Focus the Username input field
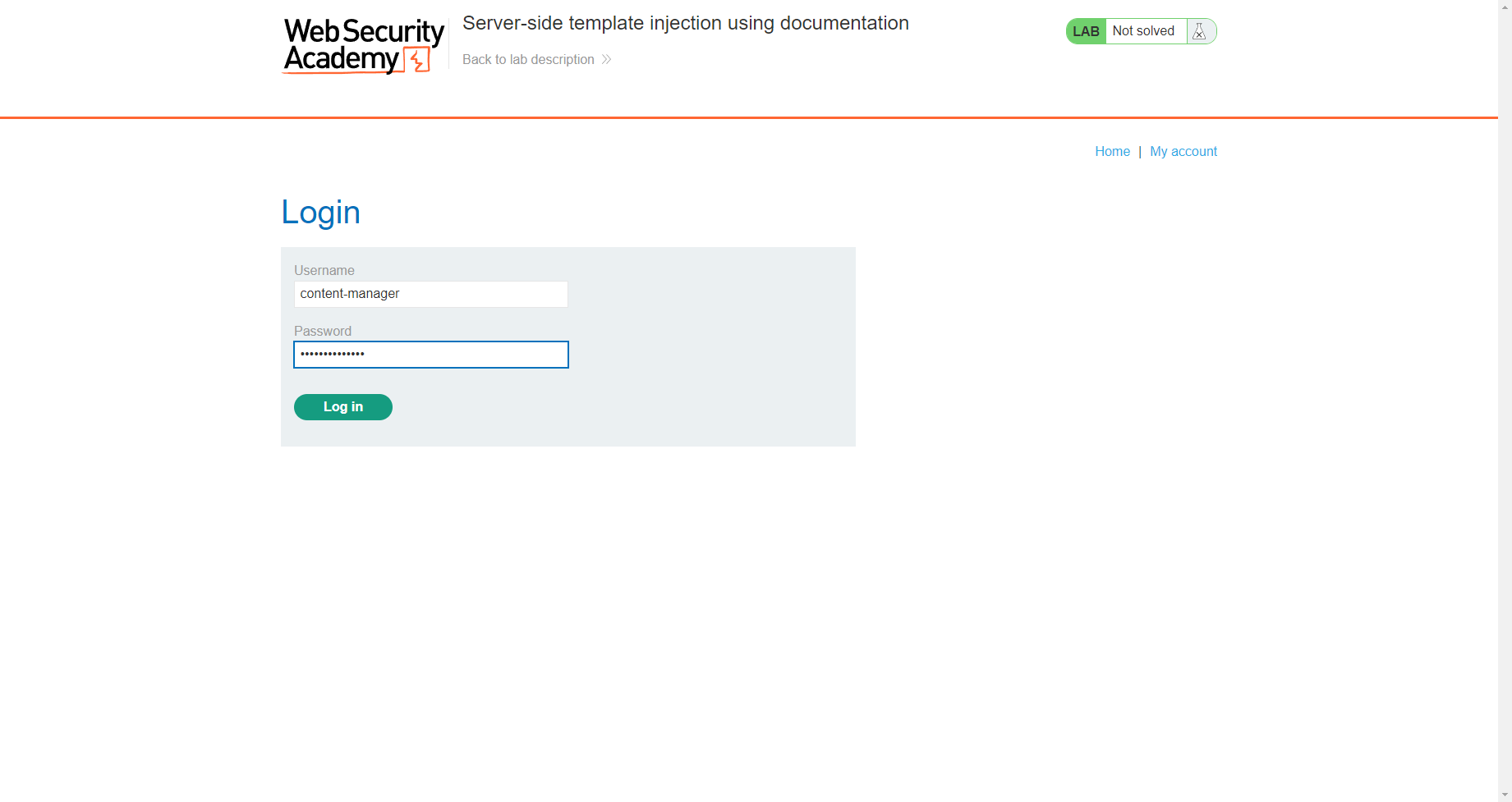This screenshot has height=802, width=1512. click(431, 294)
